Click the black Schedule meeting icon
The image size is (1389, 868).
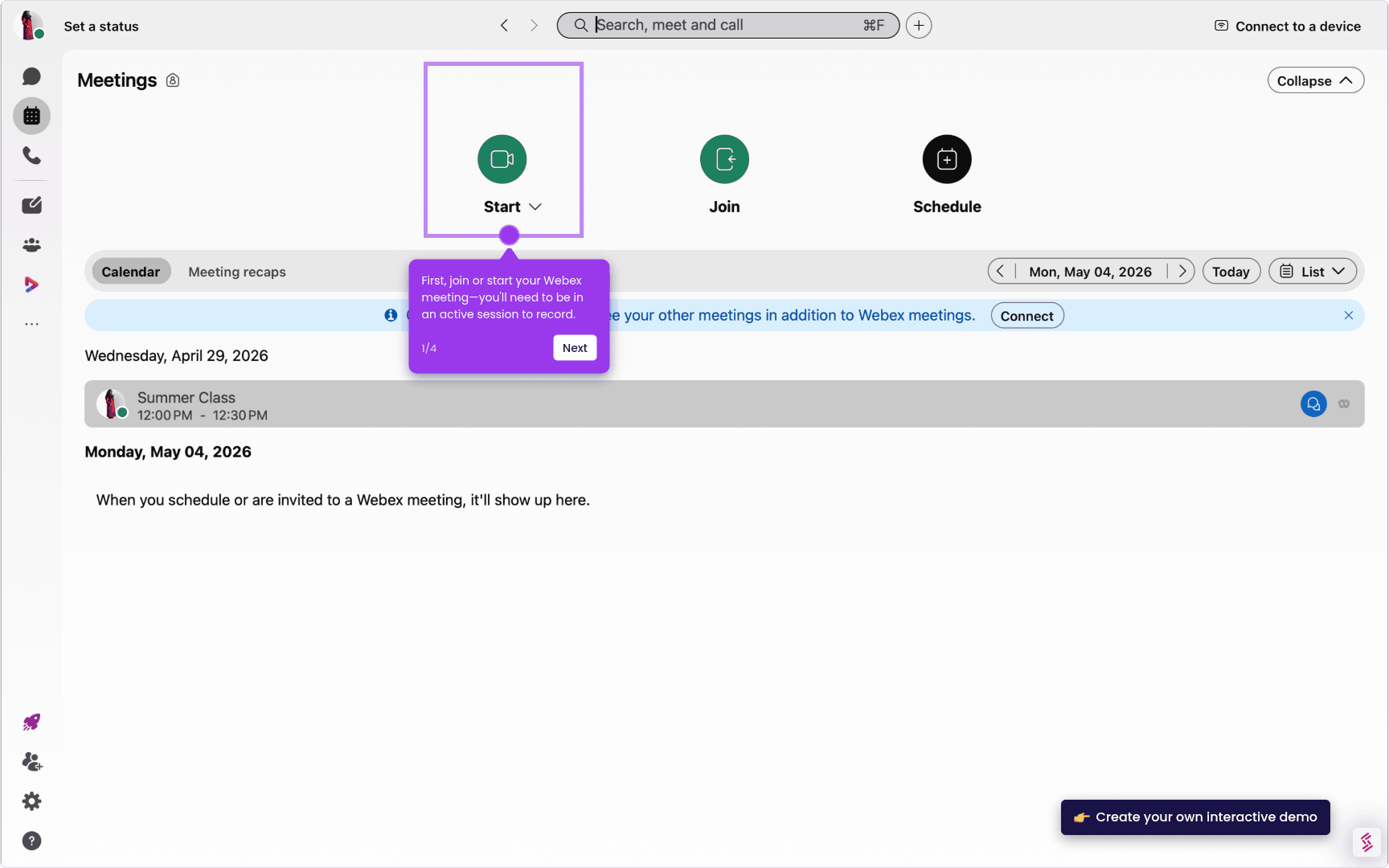947,159
